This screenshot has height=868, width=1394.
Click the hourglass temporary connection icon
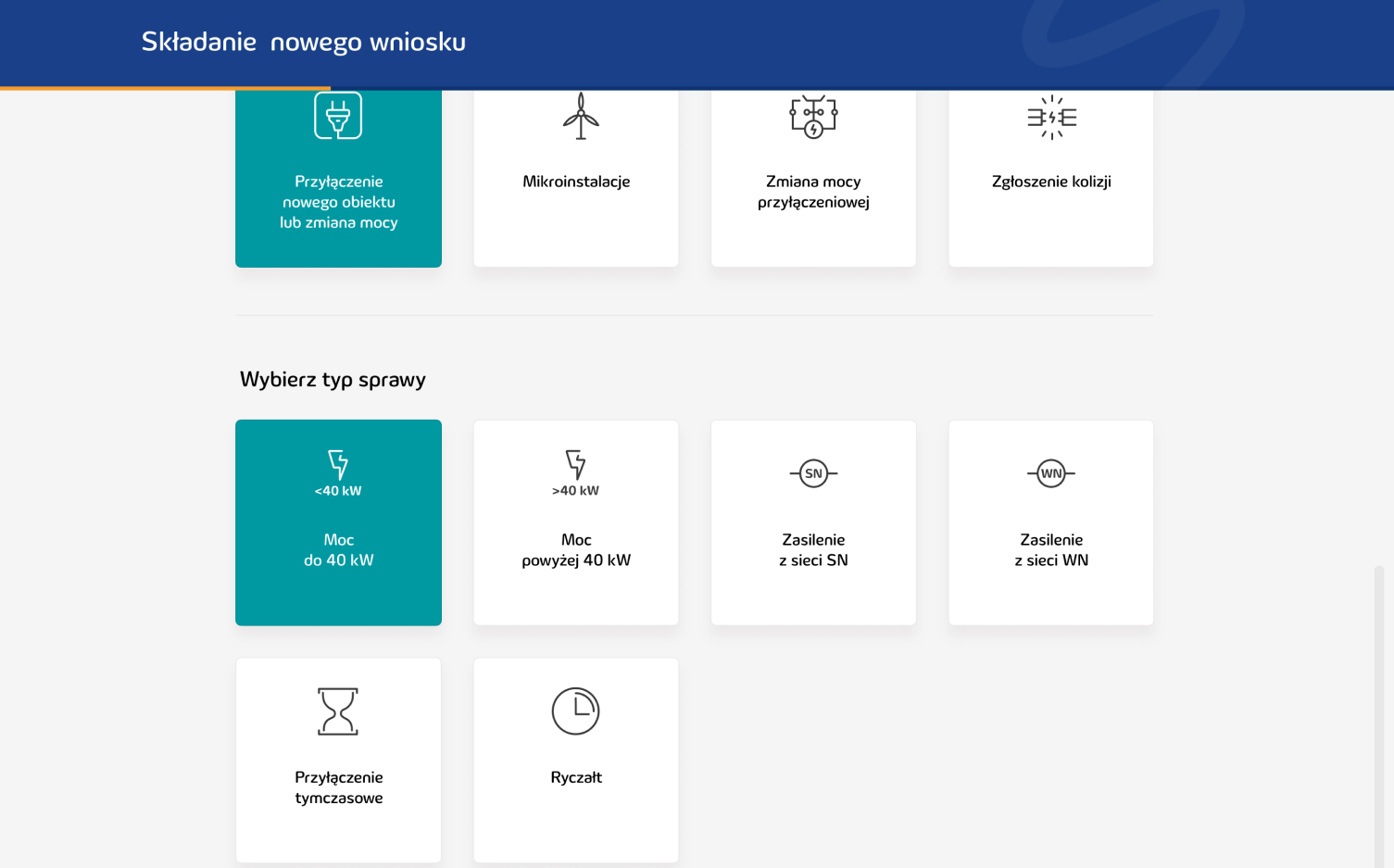click(338, 711)
